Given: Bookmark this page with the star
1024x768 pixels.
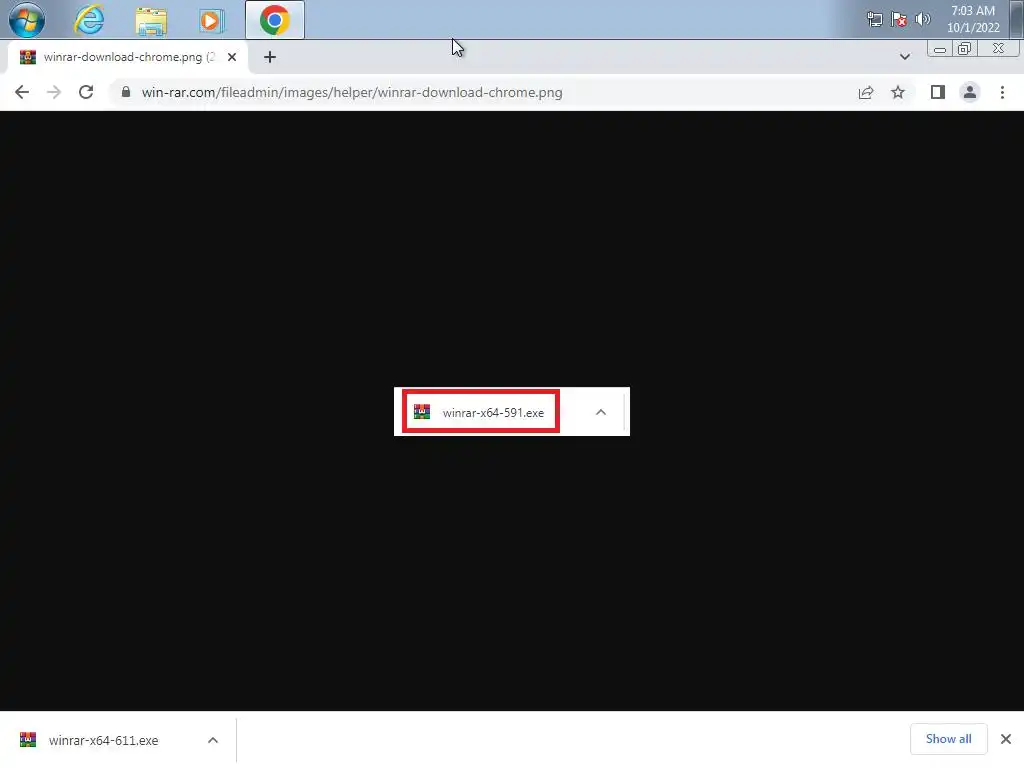Looking at the screenshot, I should click(x=898, y=92).
